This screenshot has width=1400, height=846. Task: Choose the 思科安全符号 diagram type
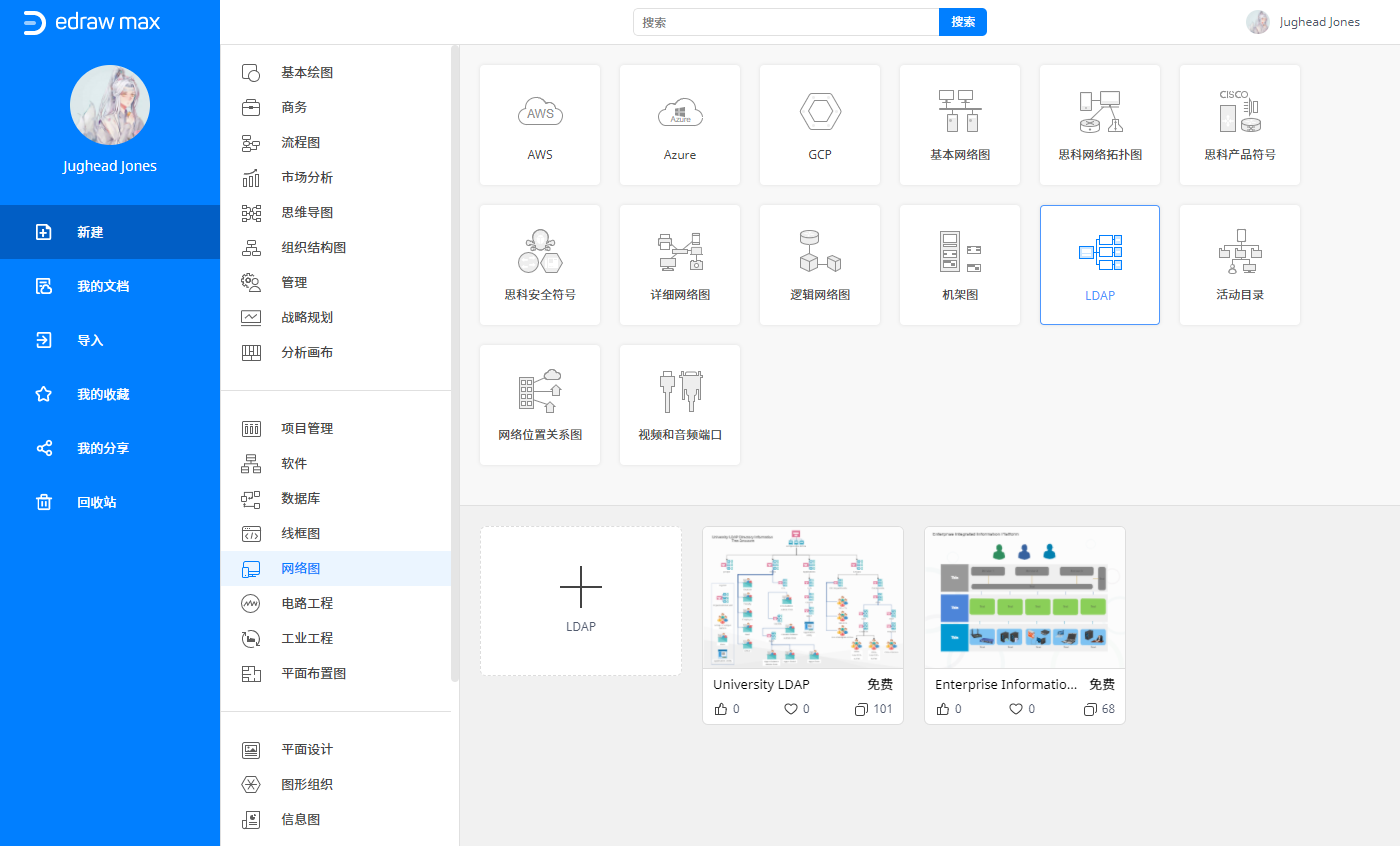(540, 265)
